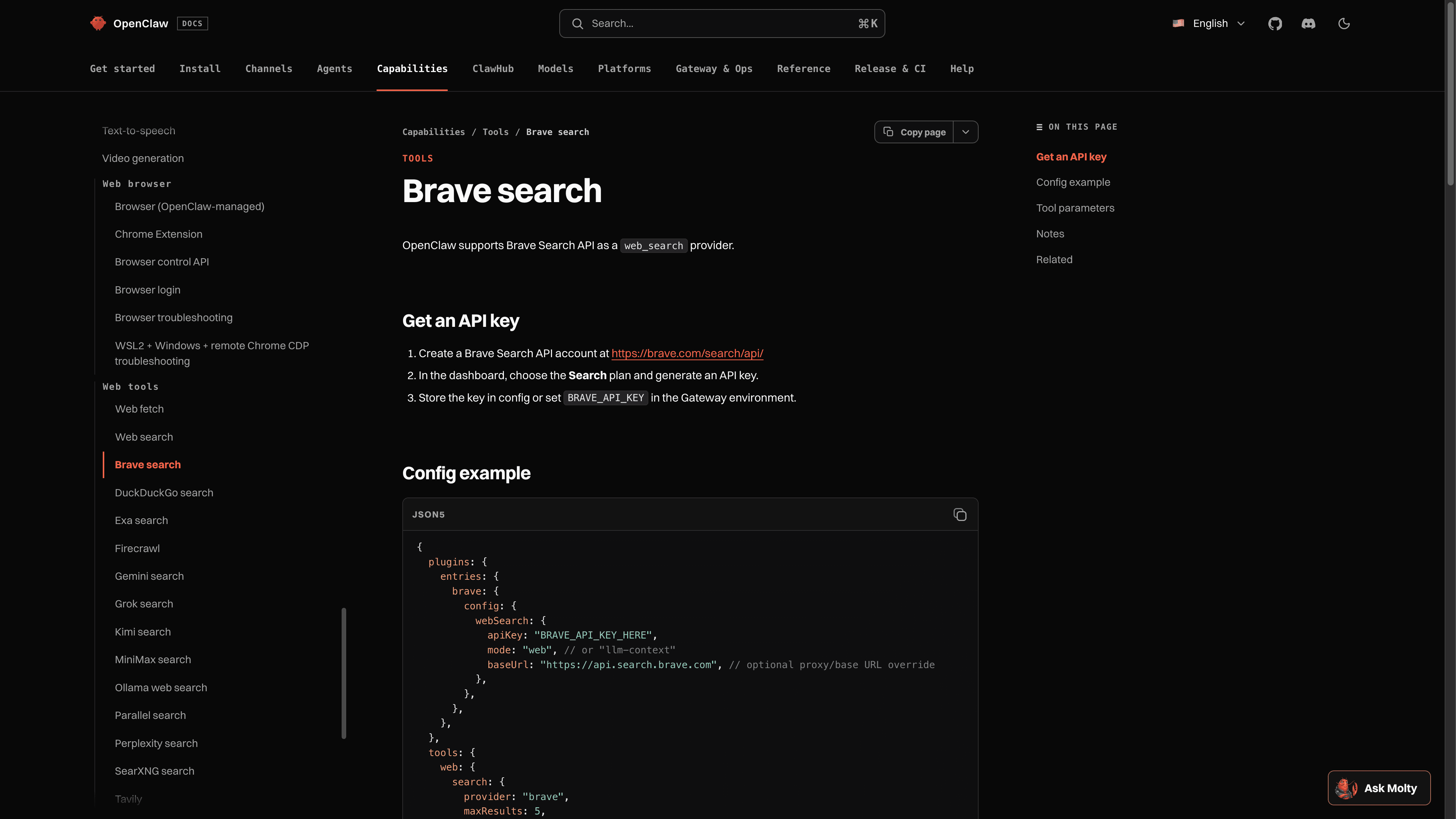Image resolution: width=1456 pixels, height=819 pixels.
Task: Open SearXNG search page
Action: point(154,771)
